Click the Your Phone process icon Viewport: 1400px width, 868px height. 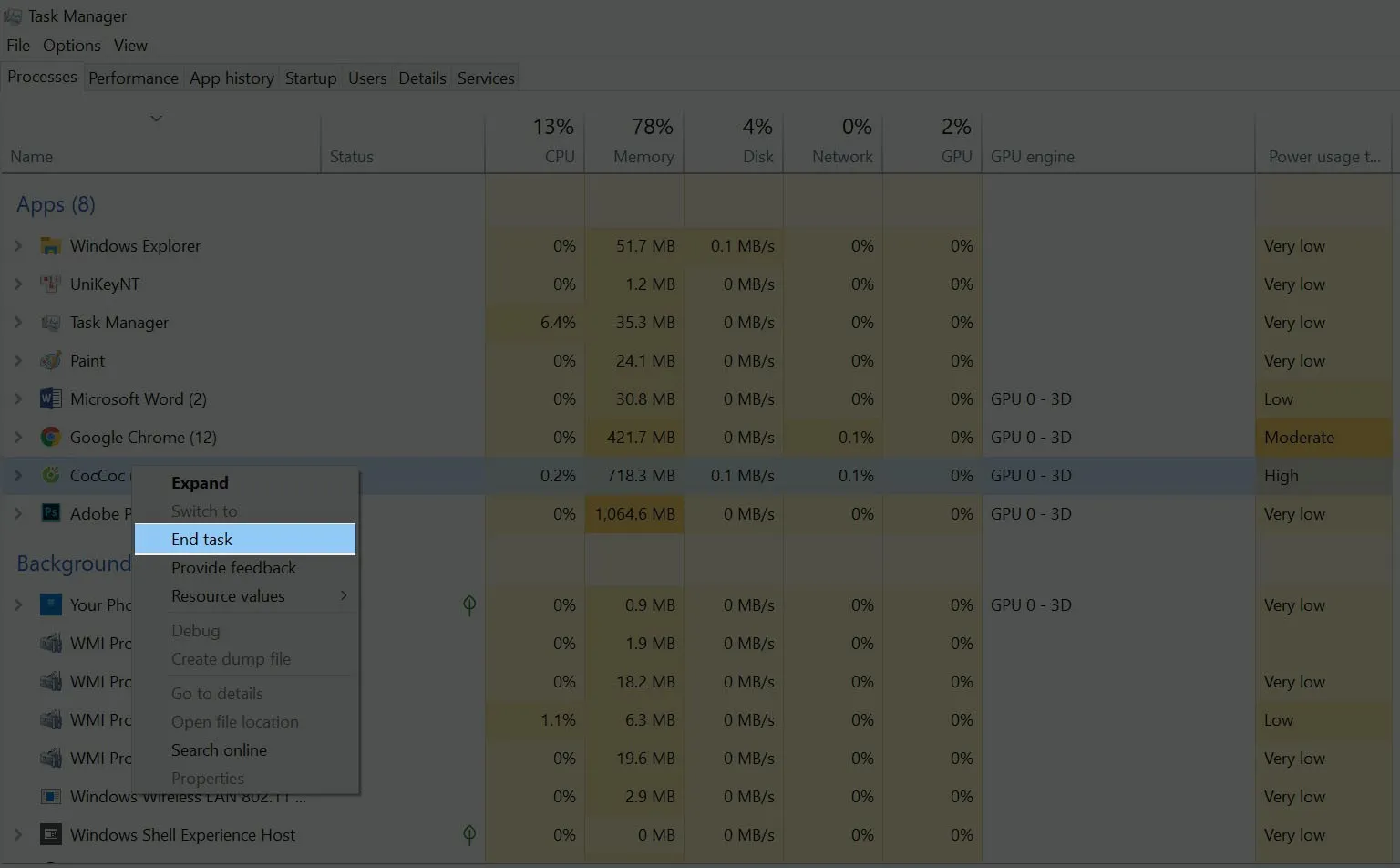coord(51,605)
